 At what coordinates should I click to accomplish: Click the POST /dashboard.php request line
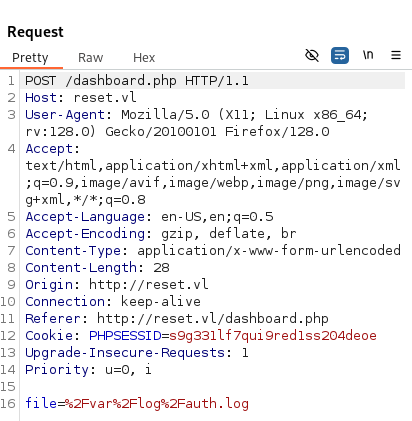137,81
